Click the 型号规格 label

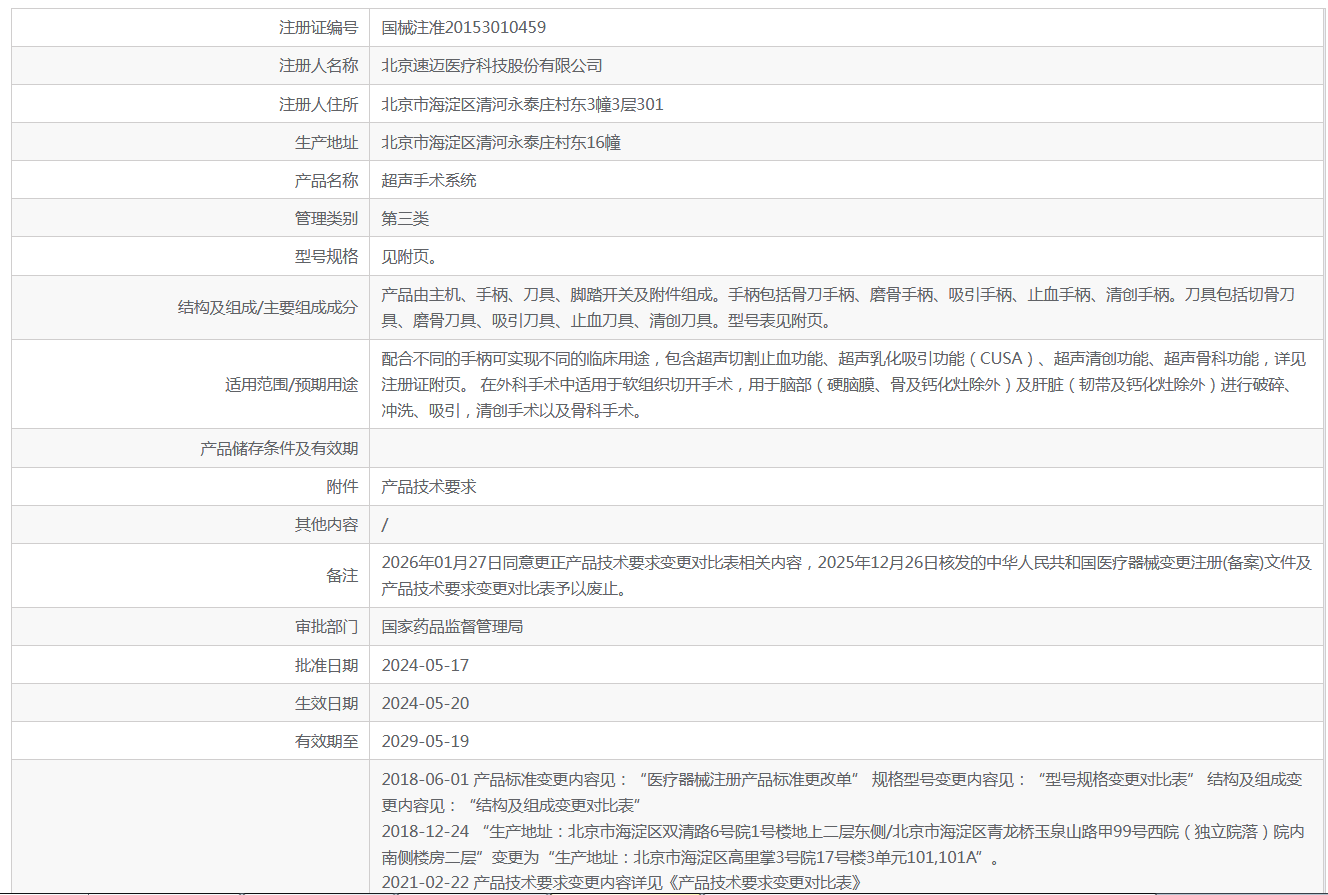[x=326, y=256]
